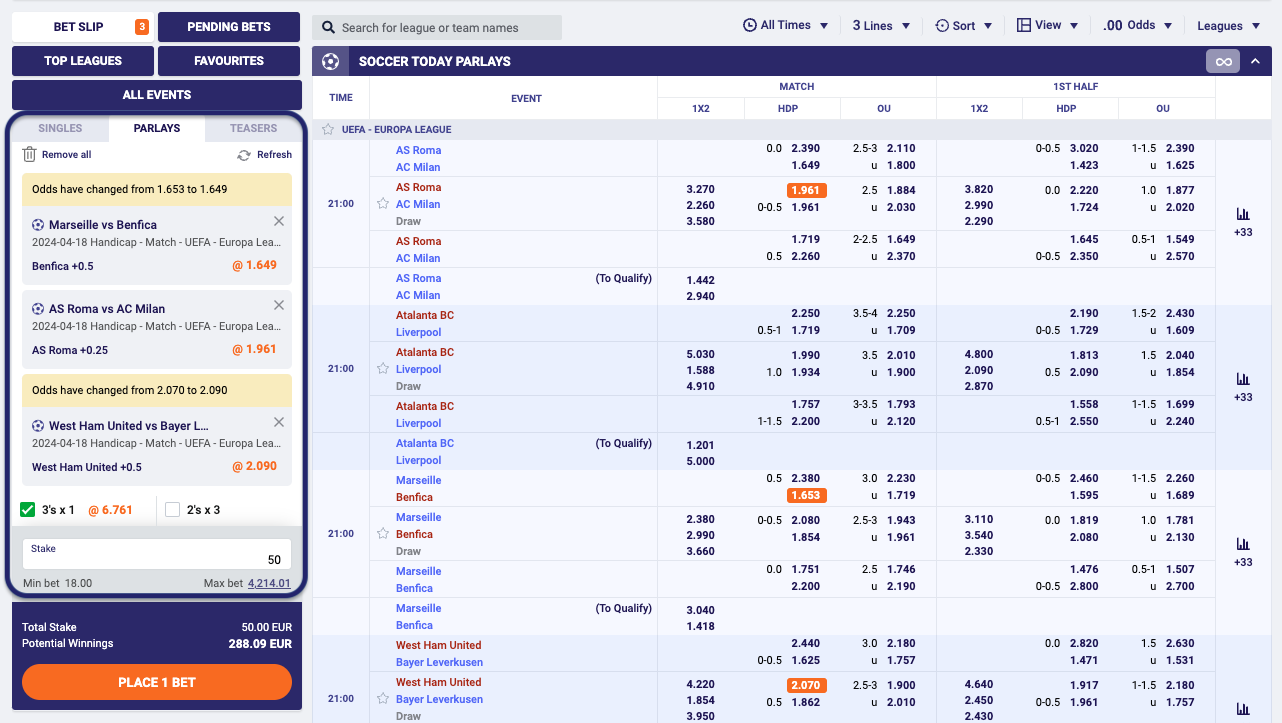Click the Refresh odds icon
Viewport: 1282px width, 723px height.
tap(244, 155)
